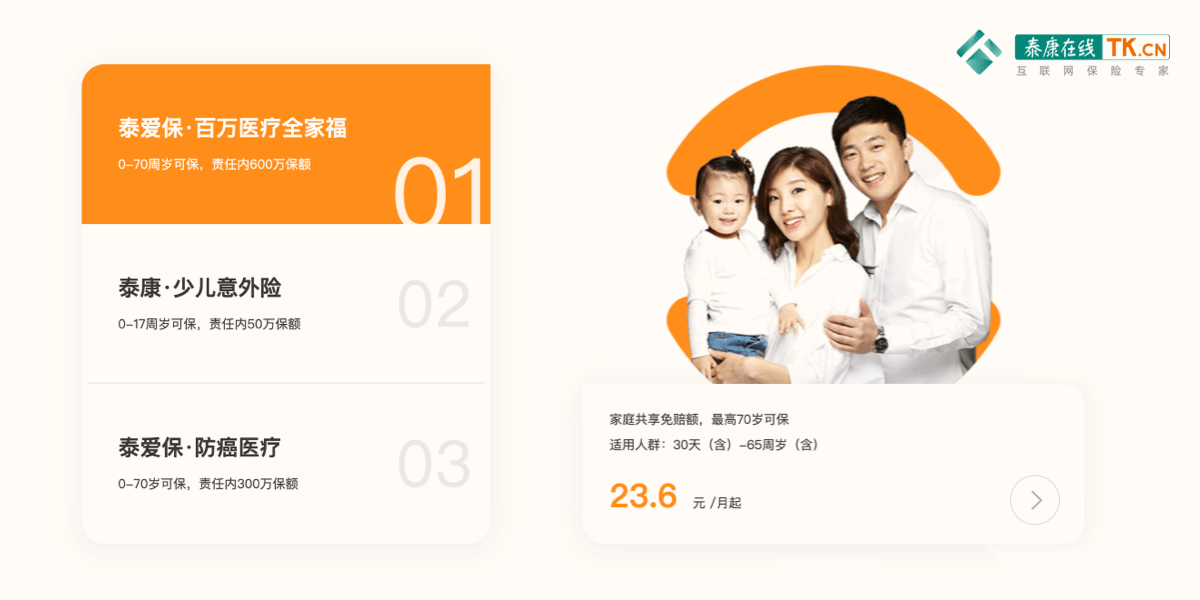Click the 0-17周岁可保 50万保额 subtitle
1200x600 pixels.
209,324
